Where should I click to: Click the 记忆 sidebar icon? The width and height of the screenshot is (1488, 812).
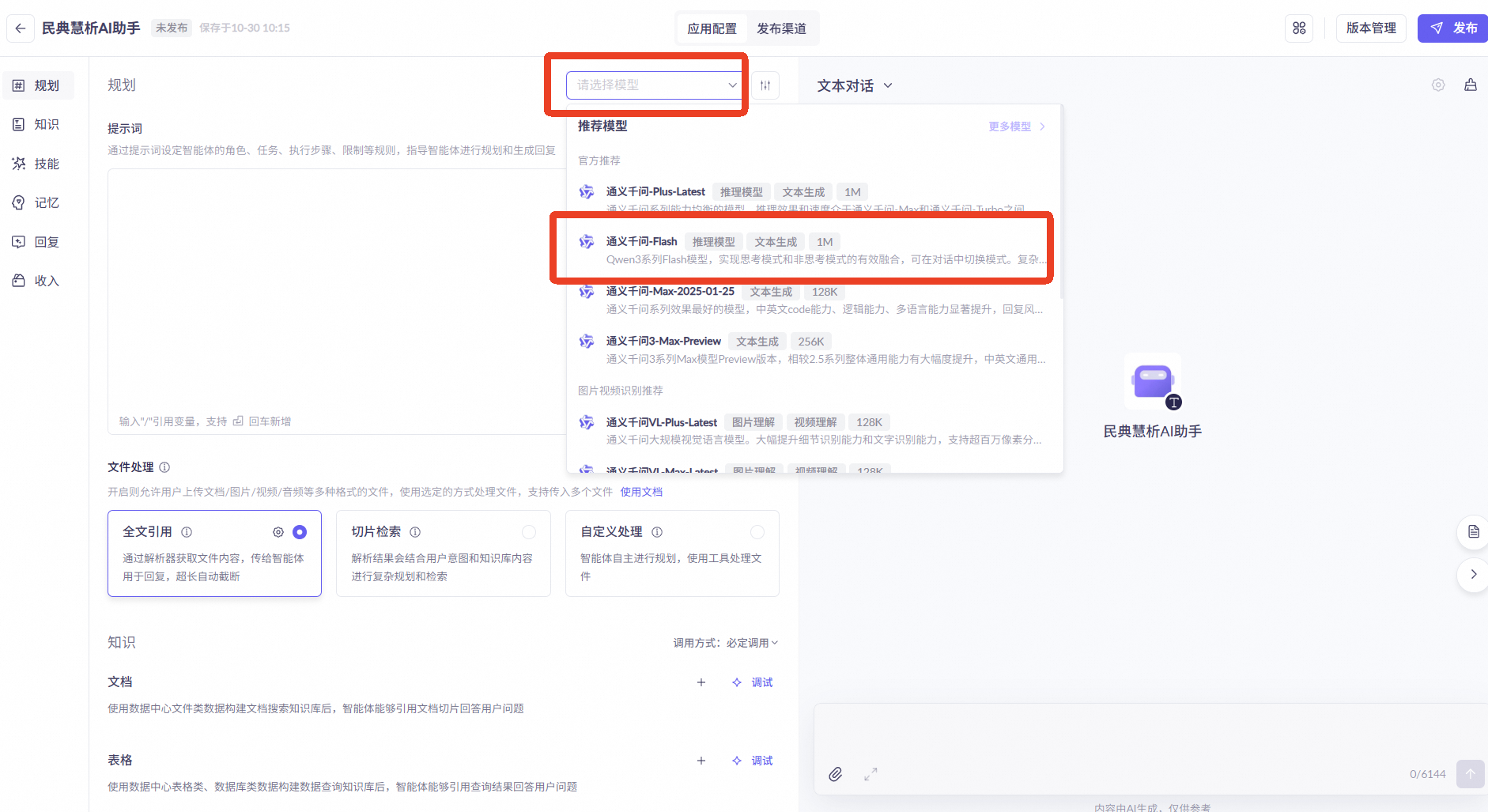pos(19,202)
